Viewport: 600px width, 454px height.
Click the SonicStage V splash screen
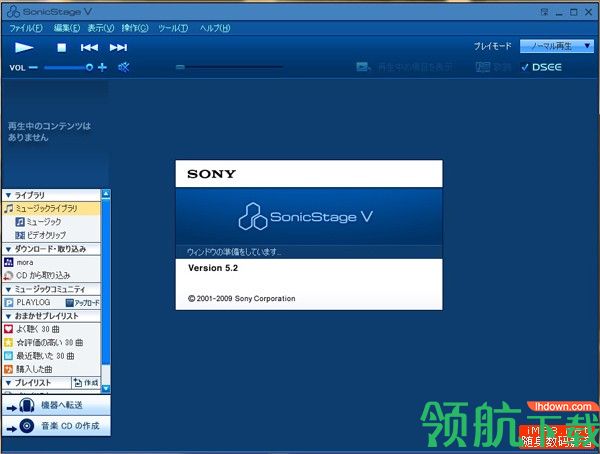(x=309, y=235)
